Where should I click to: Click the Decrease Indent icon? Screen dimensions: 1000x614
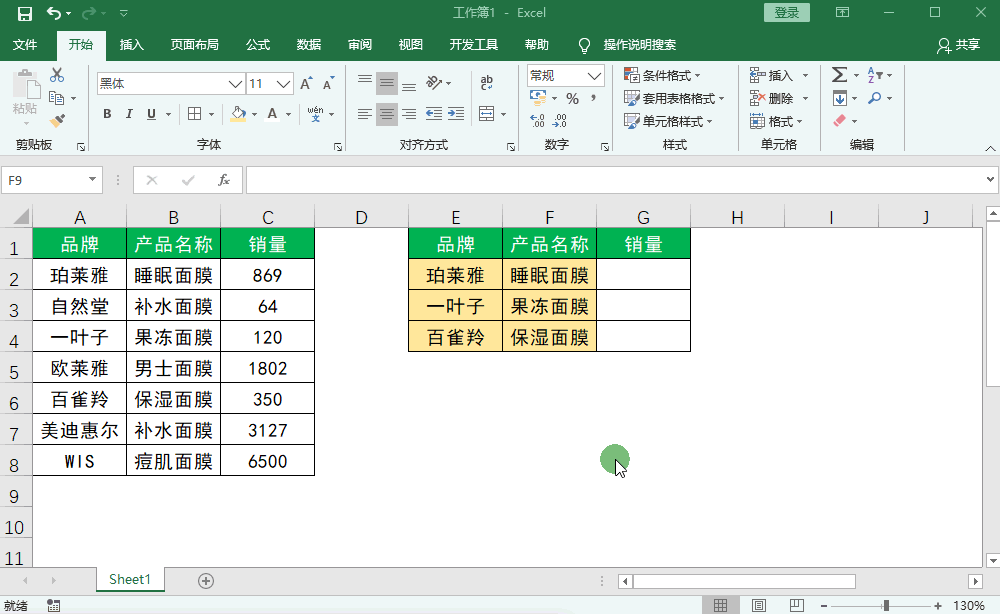(434, 114)
